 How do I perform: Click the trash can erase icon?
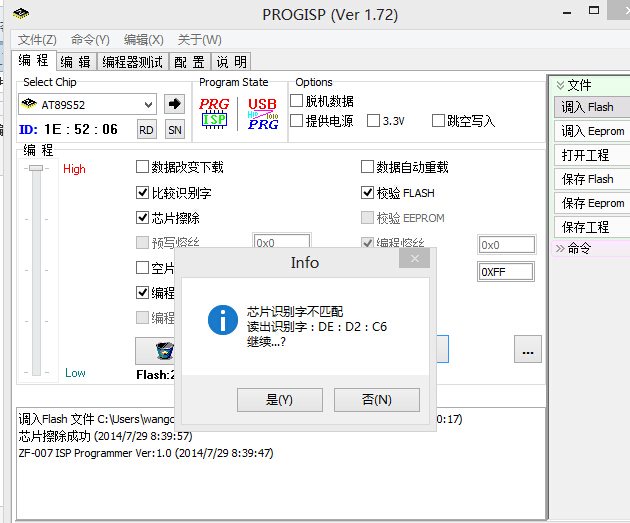[x=164, y=350]
